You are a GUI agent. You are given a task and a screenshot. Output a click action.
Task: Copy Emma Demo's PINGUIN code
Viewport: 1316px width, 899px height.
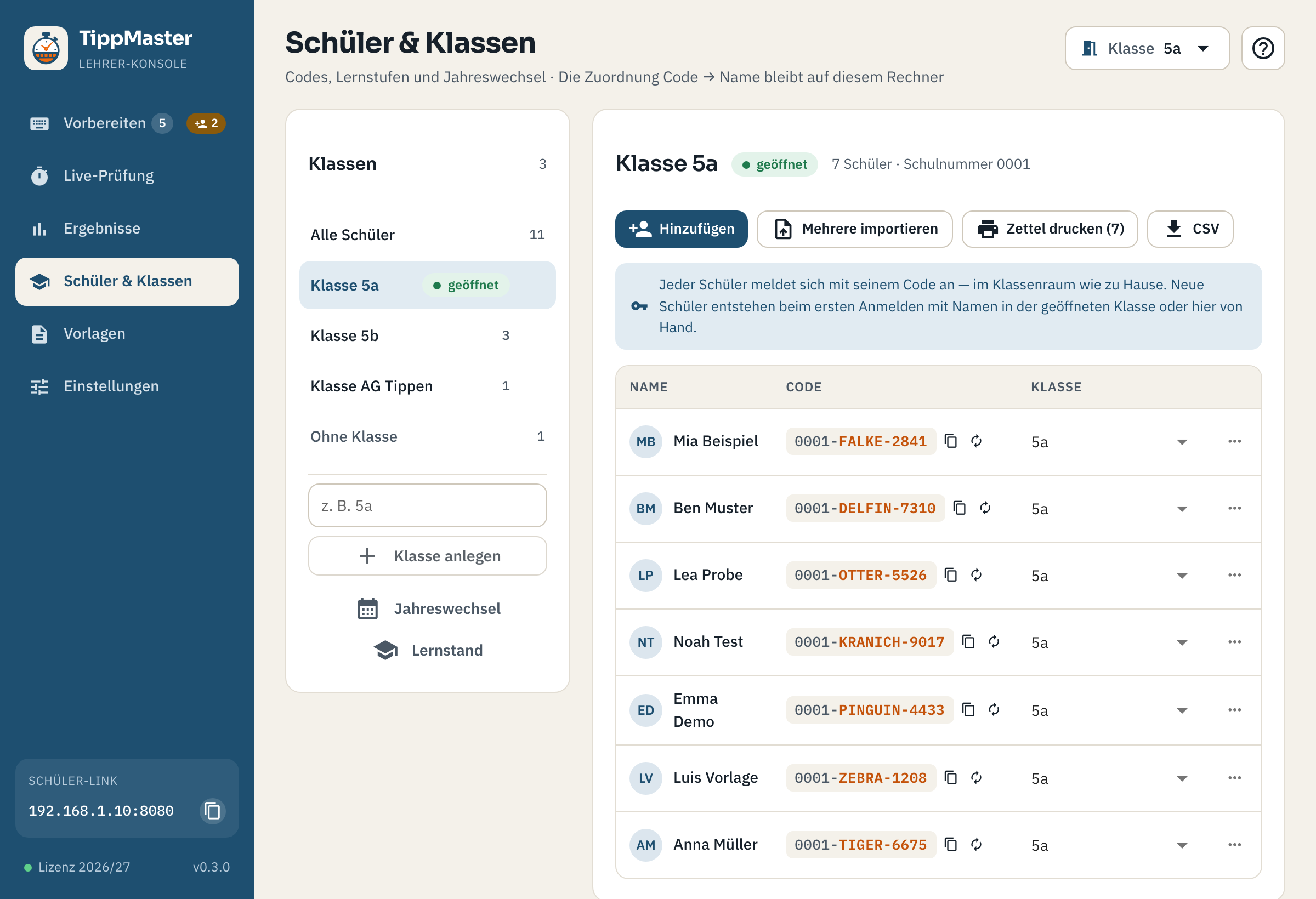click(x=968, y=709)
